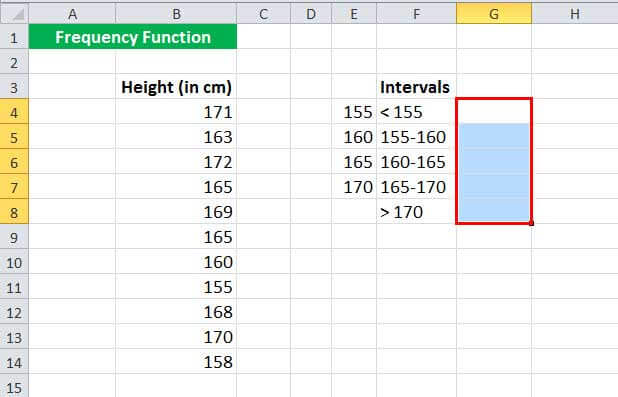Select cell E7 containing 170

coord(354,186)
